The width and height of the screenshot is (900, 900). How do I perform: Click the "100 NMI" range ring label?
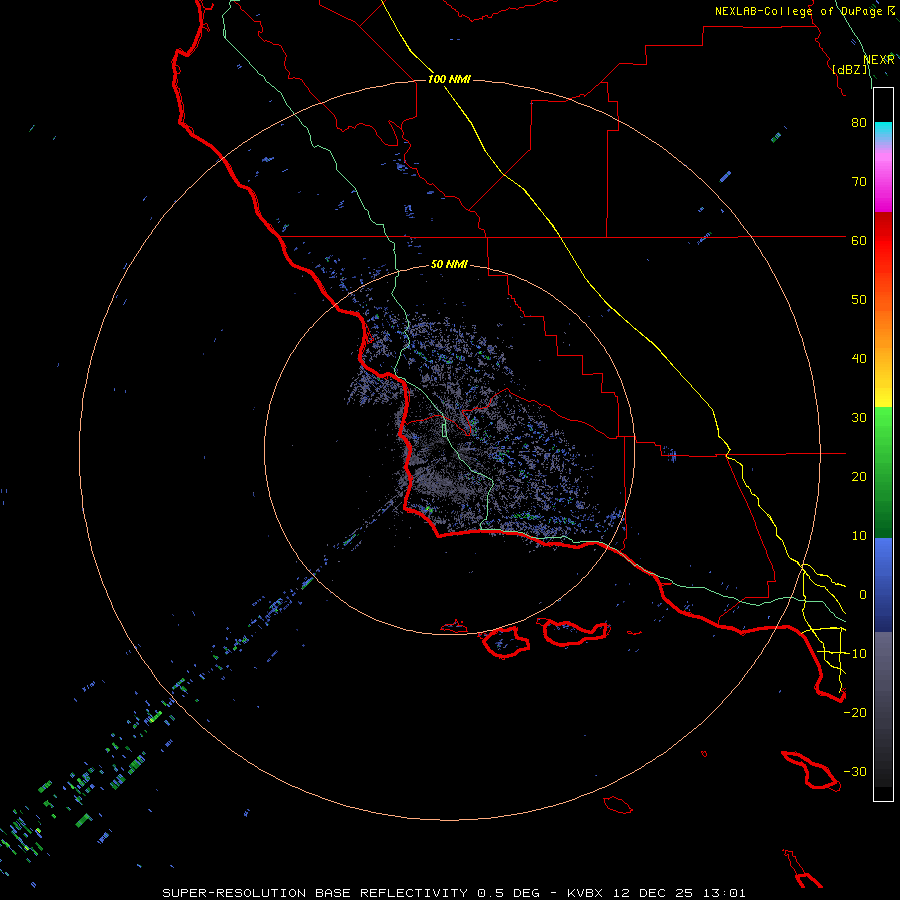point(449,79)
